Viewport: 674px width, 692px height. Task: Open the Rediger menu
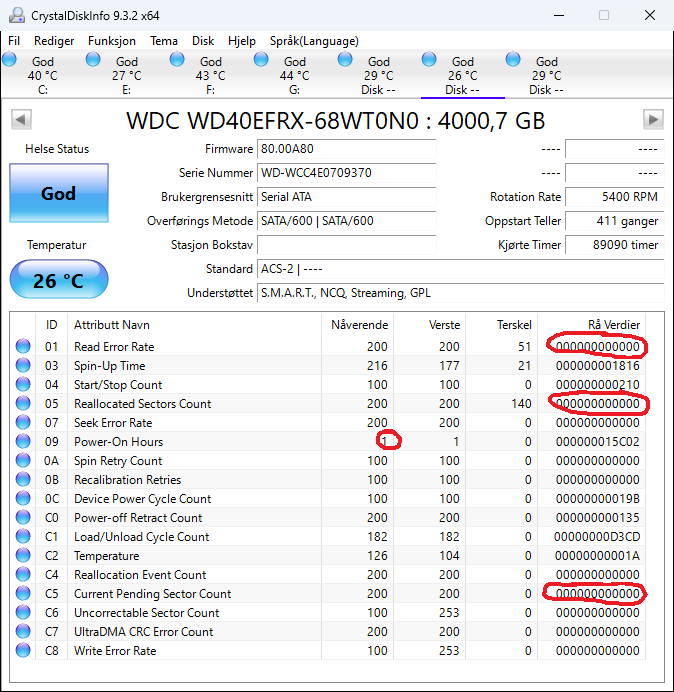pyautogui.click(x=54, y=41)
